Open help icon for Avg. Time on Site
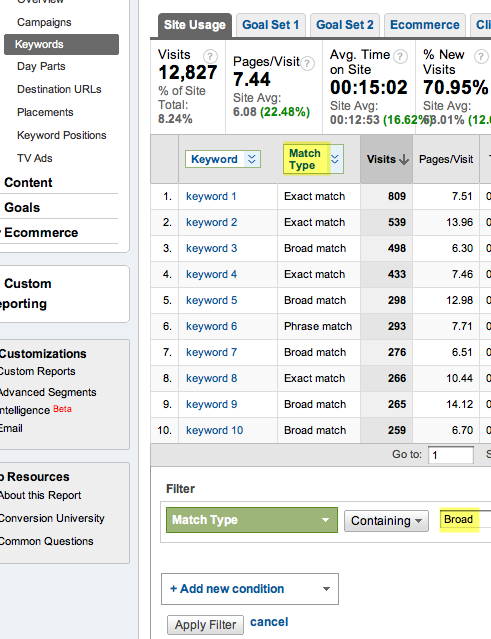 [400, 57]
